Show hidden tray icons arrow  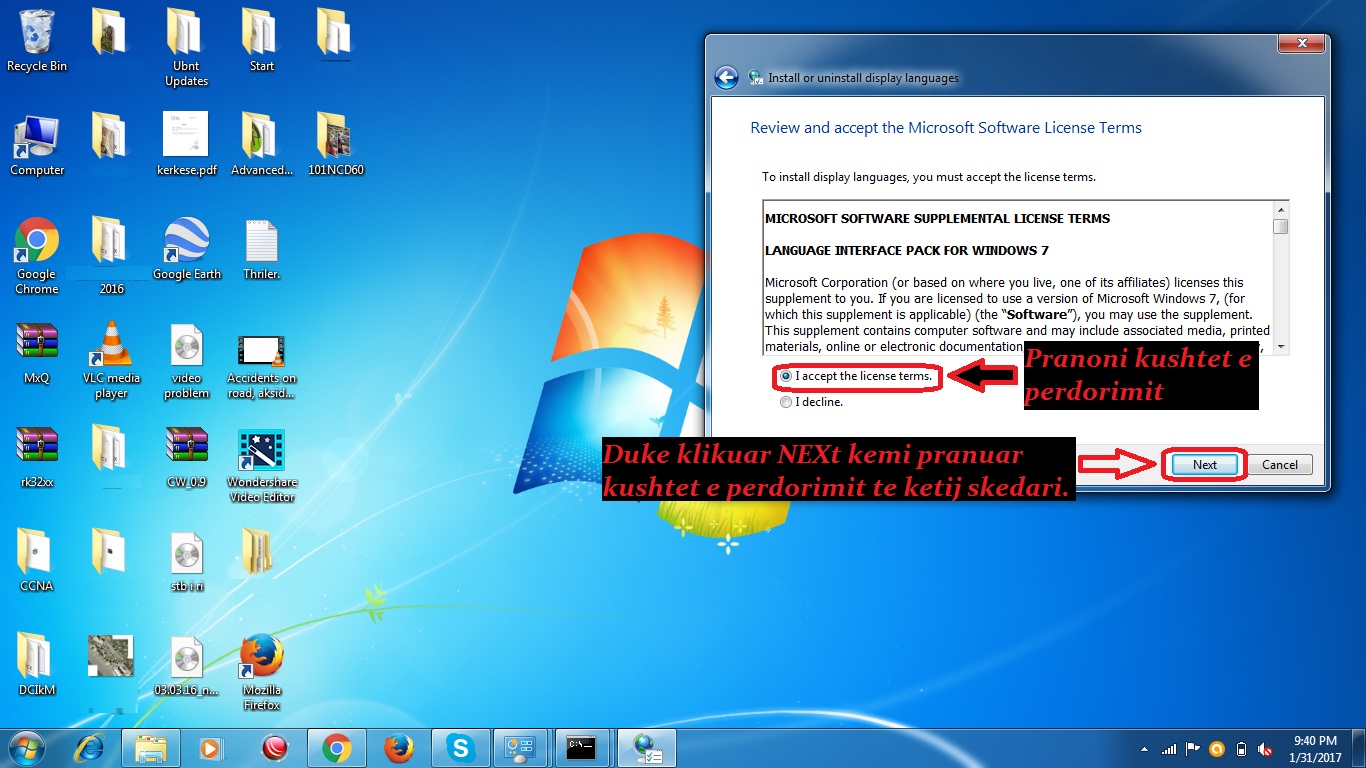pyautogui.click(x=1145, y=749)
